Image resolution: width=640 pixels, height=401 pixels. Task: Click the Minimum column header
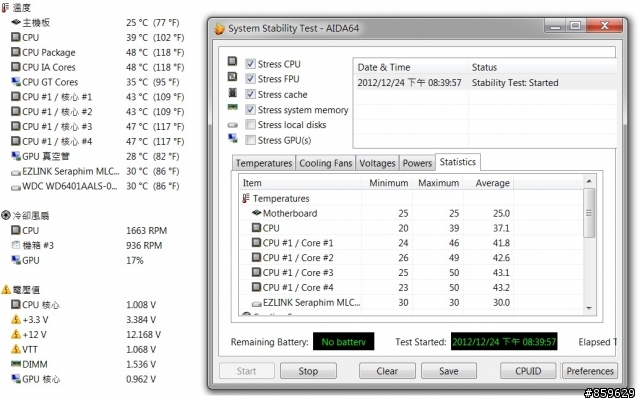click(x=387, y=183)
